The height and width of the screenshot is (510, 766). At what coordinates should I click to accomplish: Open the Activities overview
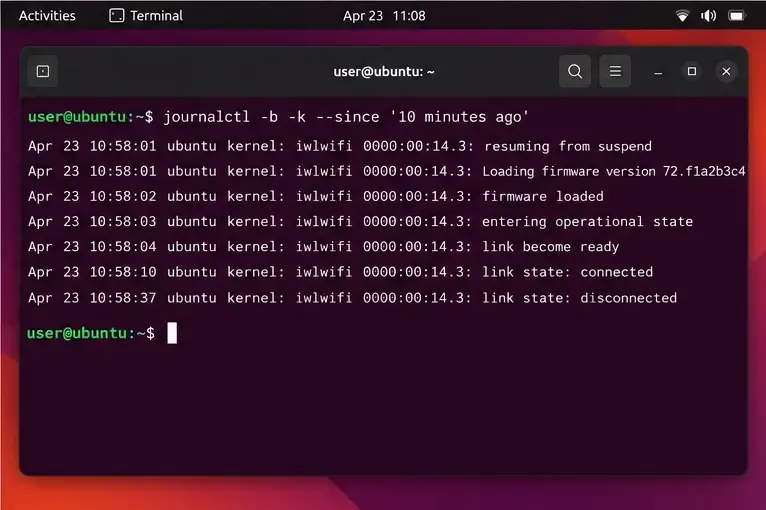[x=47, y=16]
